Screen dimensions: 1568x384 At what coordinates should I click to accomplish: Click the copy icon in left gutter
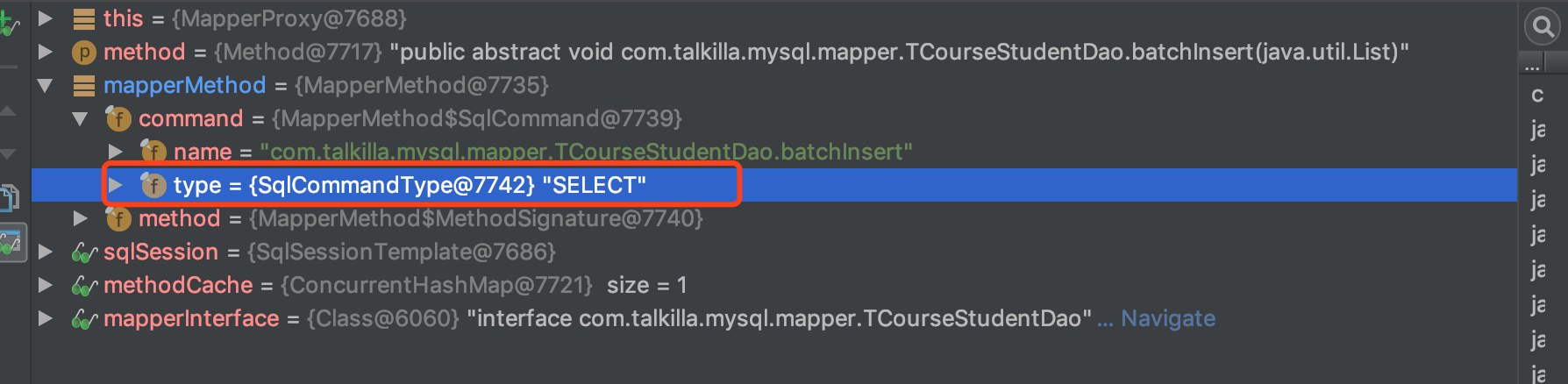[x=10, y=197]
